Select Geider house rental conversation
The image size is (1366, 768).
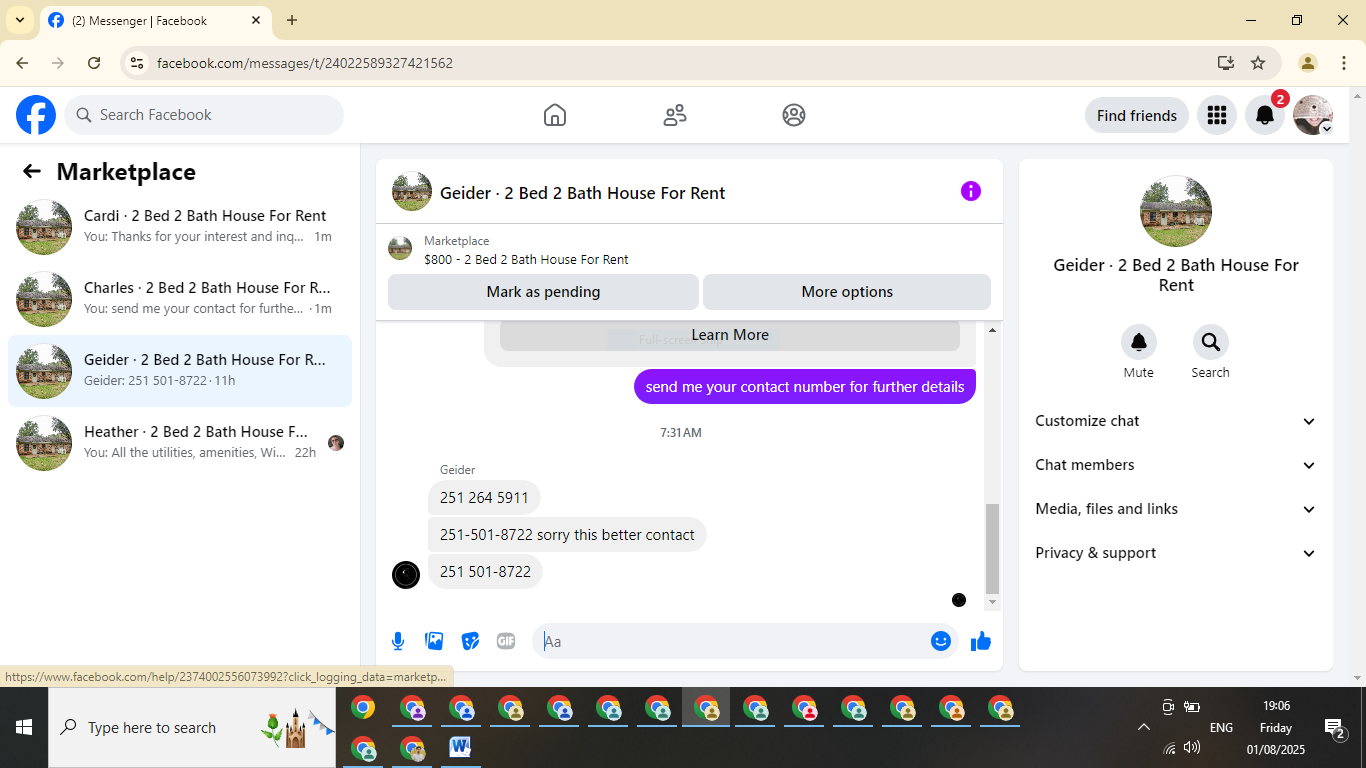tap(180, 371)
